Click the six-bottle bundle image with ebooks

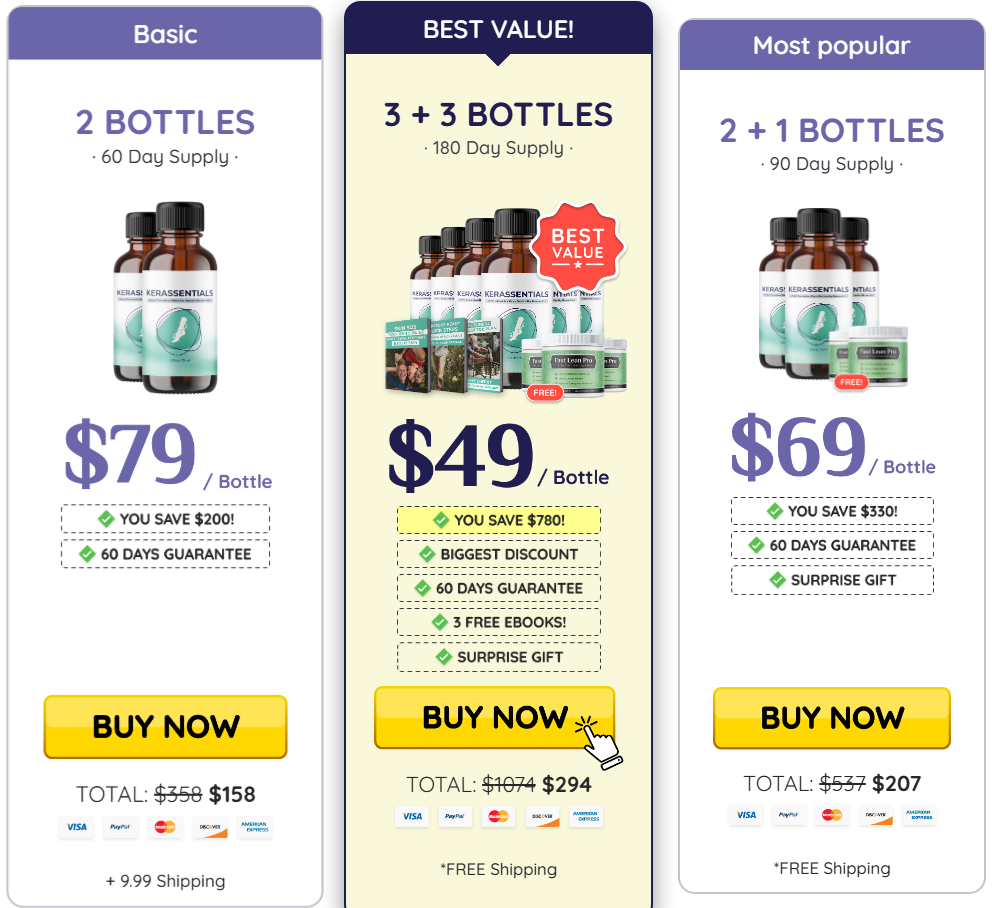(x=506, y=302)
